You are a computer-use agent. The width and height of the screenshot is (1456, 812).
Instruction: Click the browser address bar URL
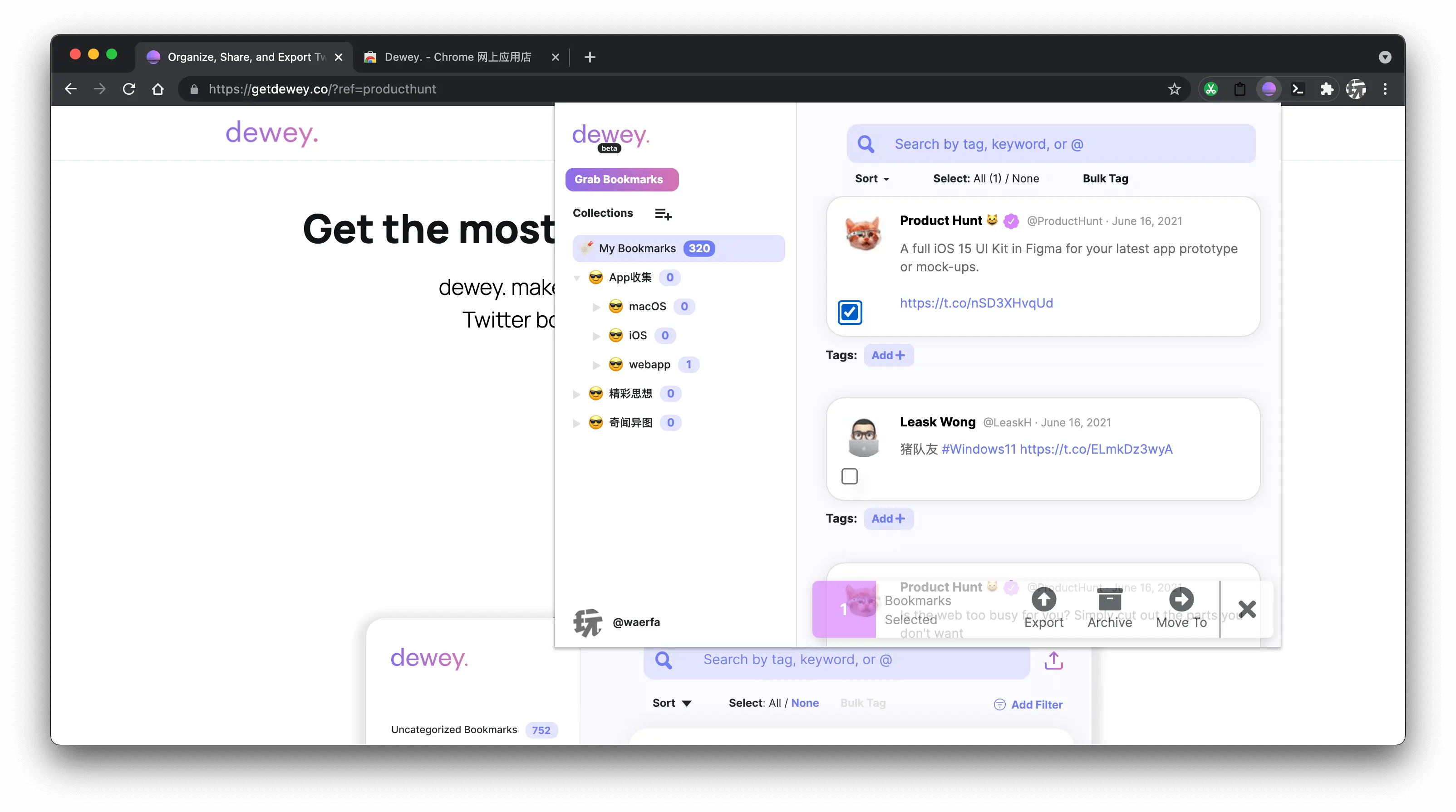tap(322, 89)
